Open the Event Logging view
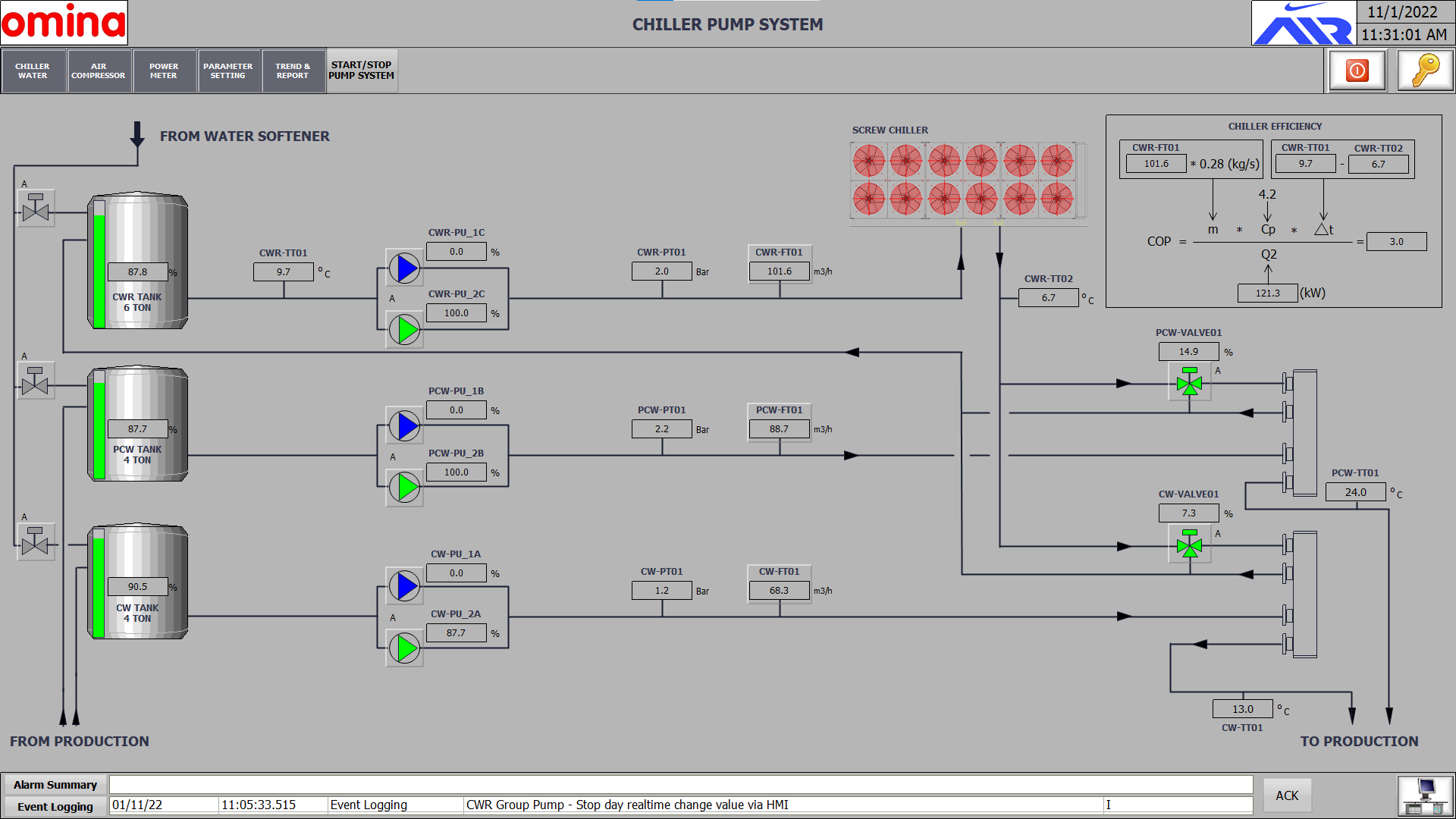Viewport: 1456px width, 819px height. coord(55,806)
